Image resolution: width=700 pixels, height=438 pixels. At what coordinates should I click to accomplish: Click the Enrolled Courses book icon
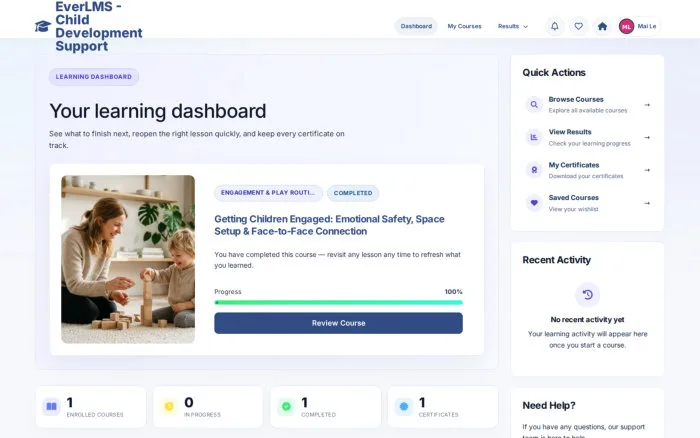click(x=51, y=406)
